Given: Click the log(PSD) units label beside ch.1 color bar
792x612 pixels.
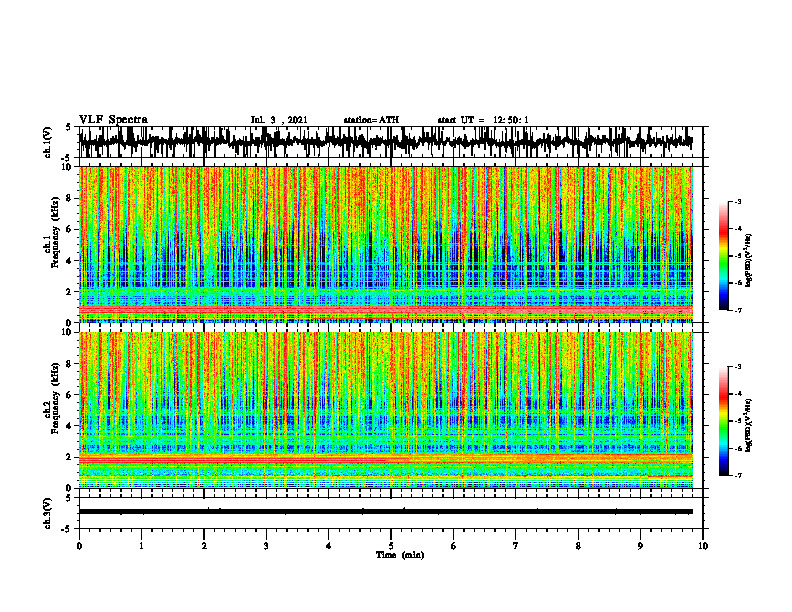Looking at the screenshot, I should (750, 261).
